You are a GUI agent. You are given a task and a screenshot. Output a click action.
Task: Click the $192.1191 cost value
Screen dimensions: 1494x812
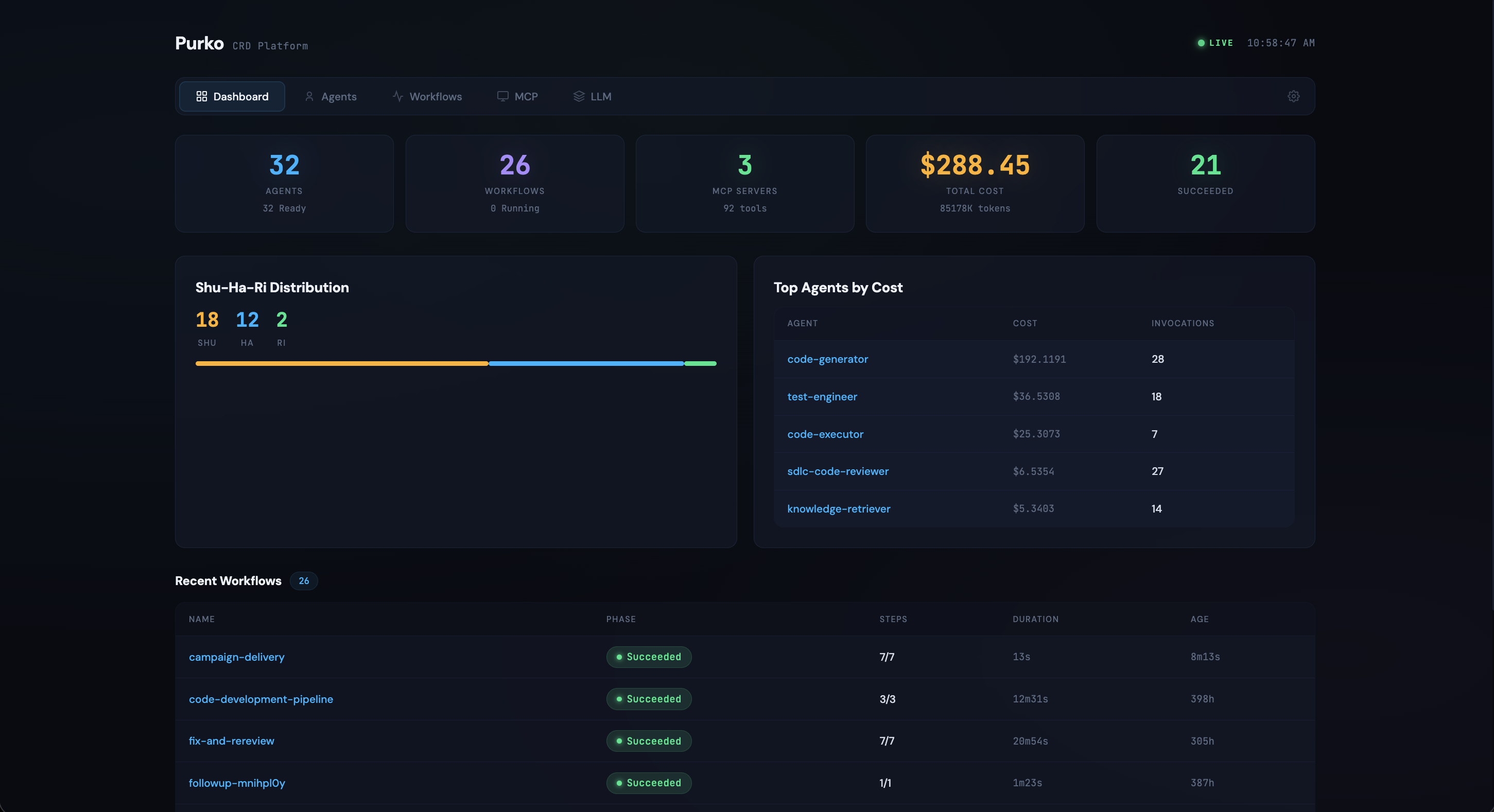[x=1039, y=359]
